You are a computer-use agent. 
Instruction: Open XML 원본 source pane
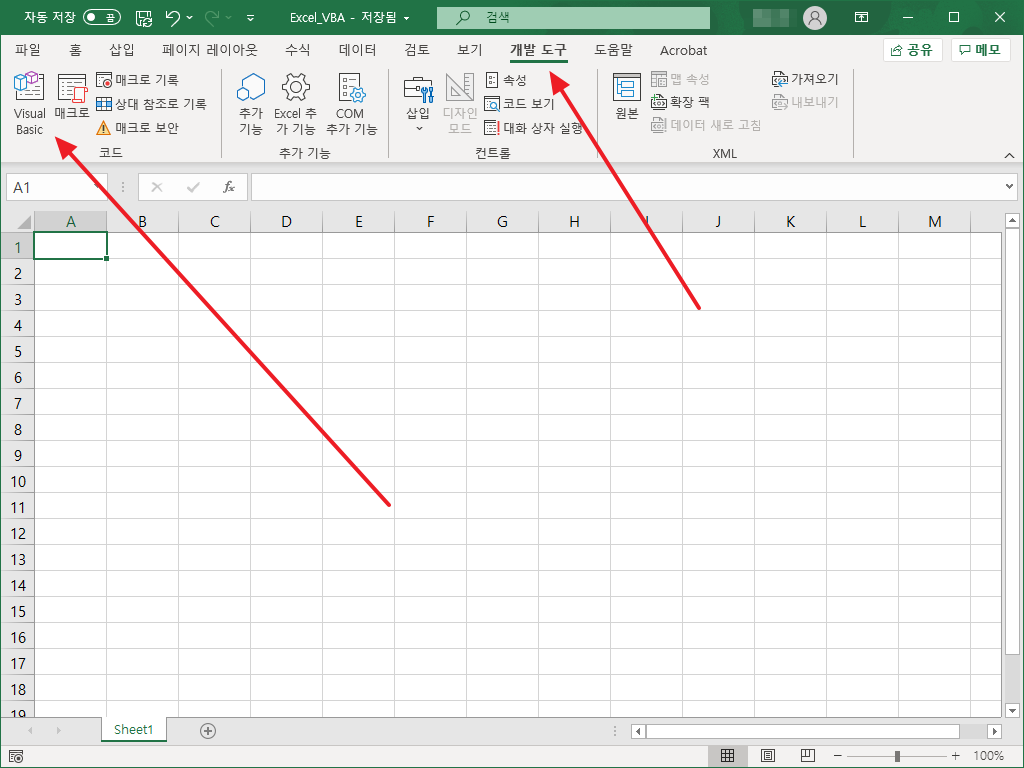click(626, 97)
